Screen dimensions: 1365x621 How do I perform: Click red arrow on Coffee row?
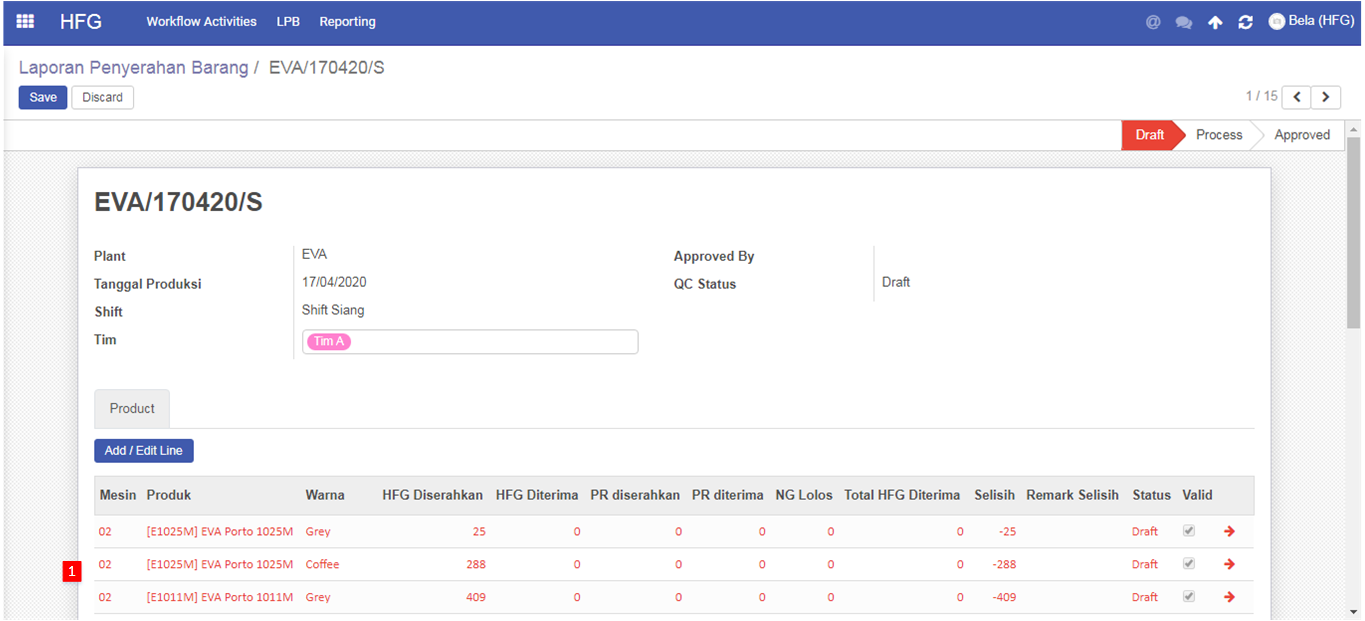coord(1229,564)
